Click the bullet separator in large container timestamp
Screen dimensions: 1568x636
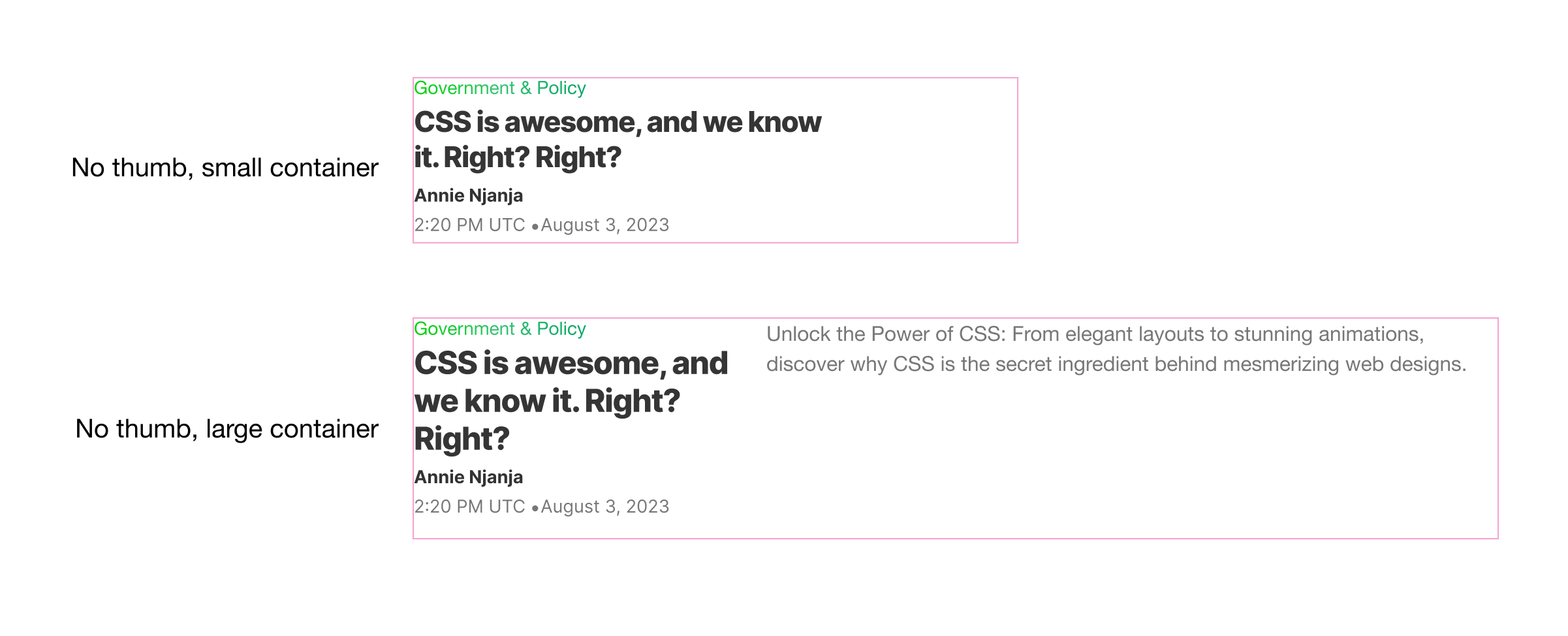tap(535, 508)
